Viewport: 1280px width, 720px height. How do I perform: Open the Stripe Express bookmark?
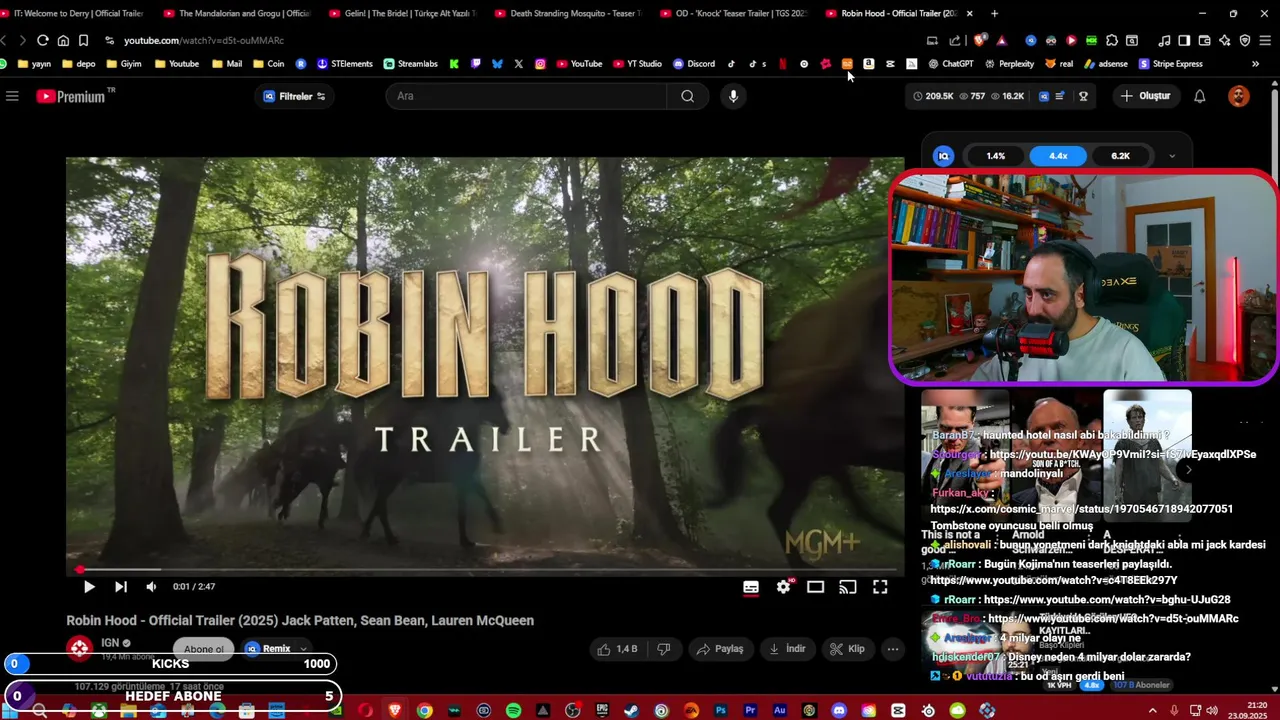point(1170,64)
